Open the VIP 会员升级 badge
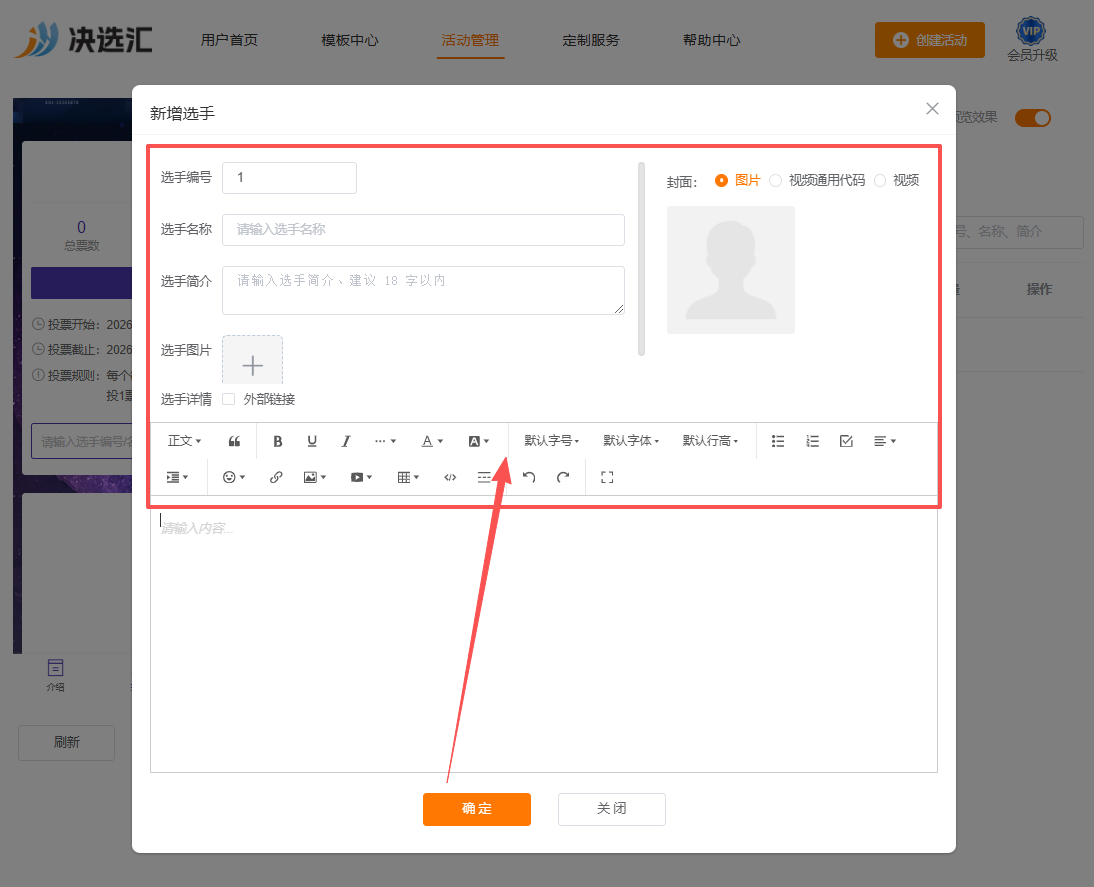 1032,40
